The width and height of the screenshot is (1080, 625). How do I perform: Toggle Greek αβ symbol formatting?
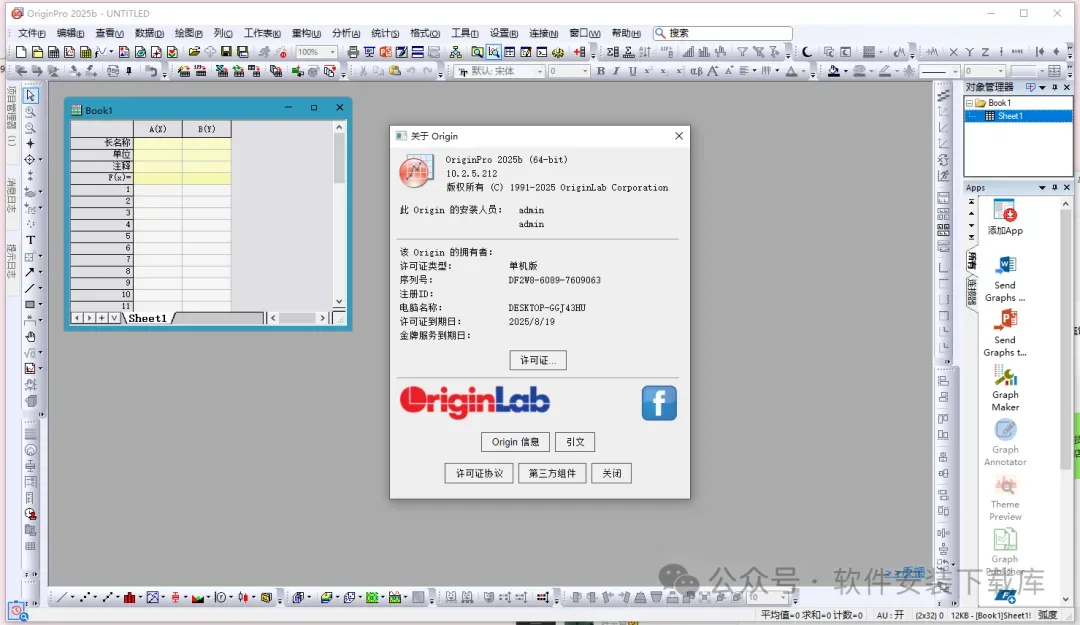pos(696,71)
